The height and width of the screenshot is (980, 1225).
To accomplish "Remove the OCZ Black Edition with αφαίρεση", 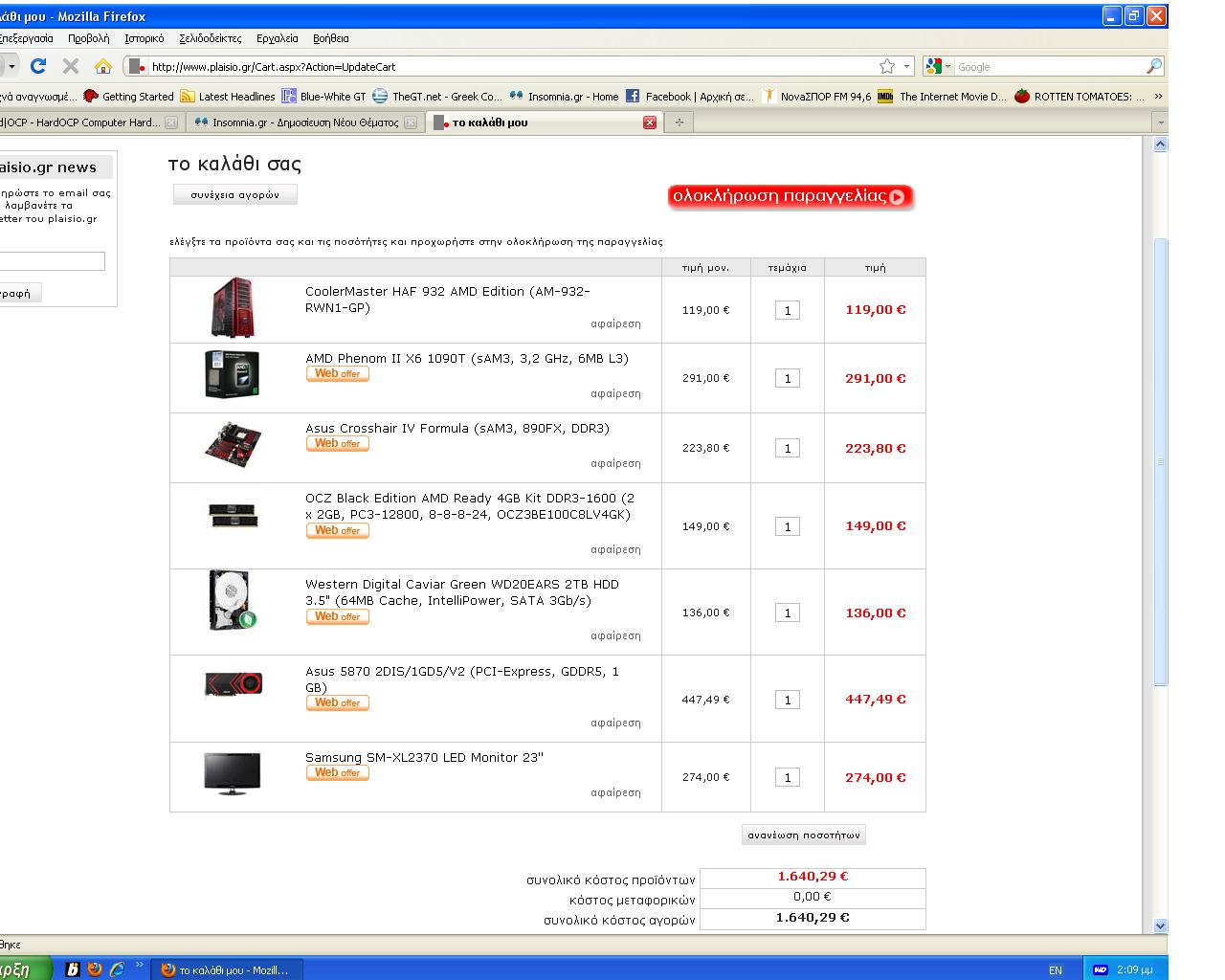I will (615, 549).
